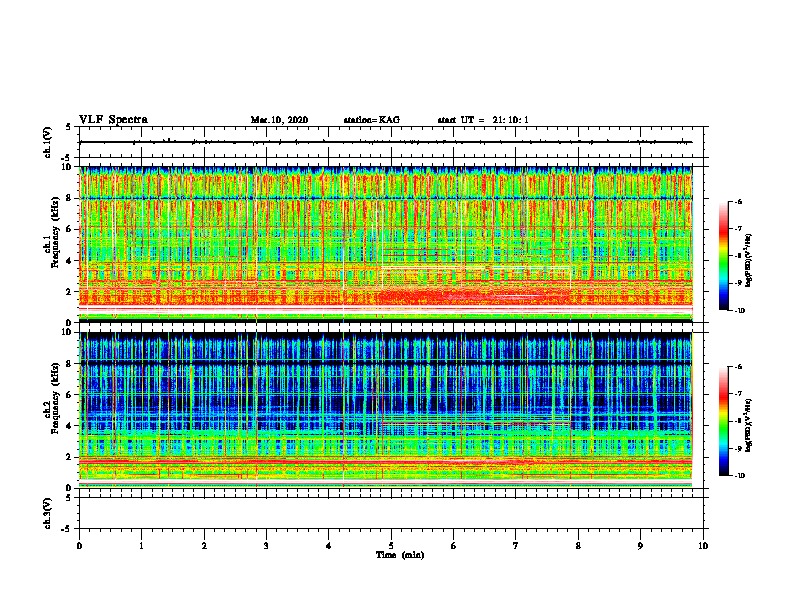Screen dimensions: 792x612
Task: Click the "station=KAG" label
Action: click(x=371, y=120)
